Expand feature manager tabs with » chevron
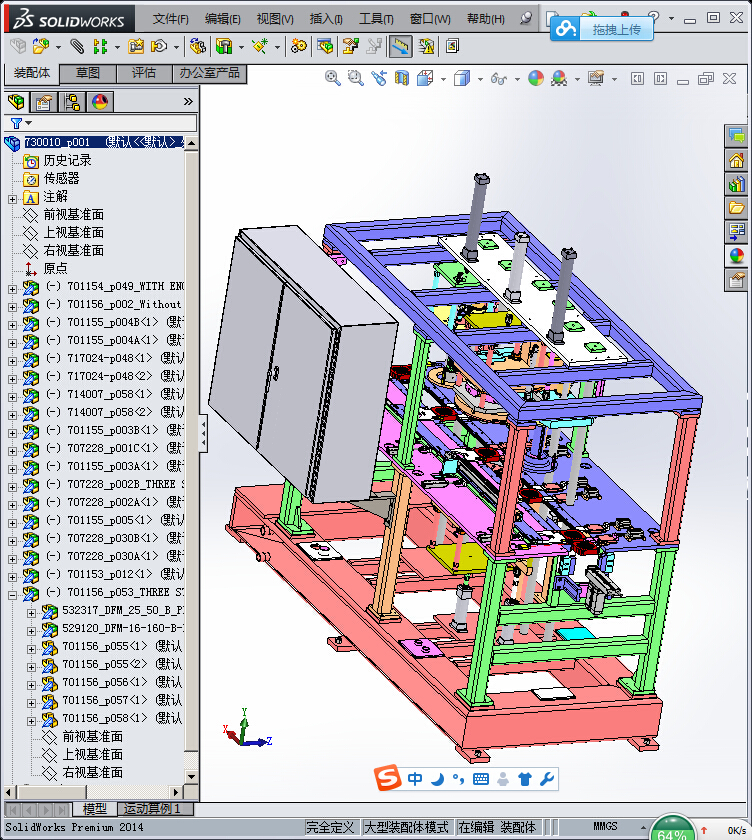Screen dimensions: 752x840 point(188,101)
